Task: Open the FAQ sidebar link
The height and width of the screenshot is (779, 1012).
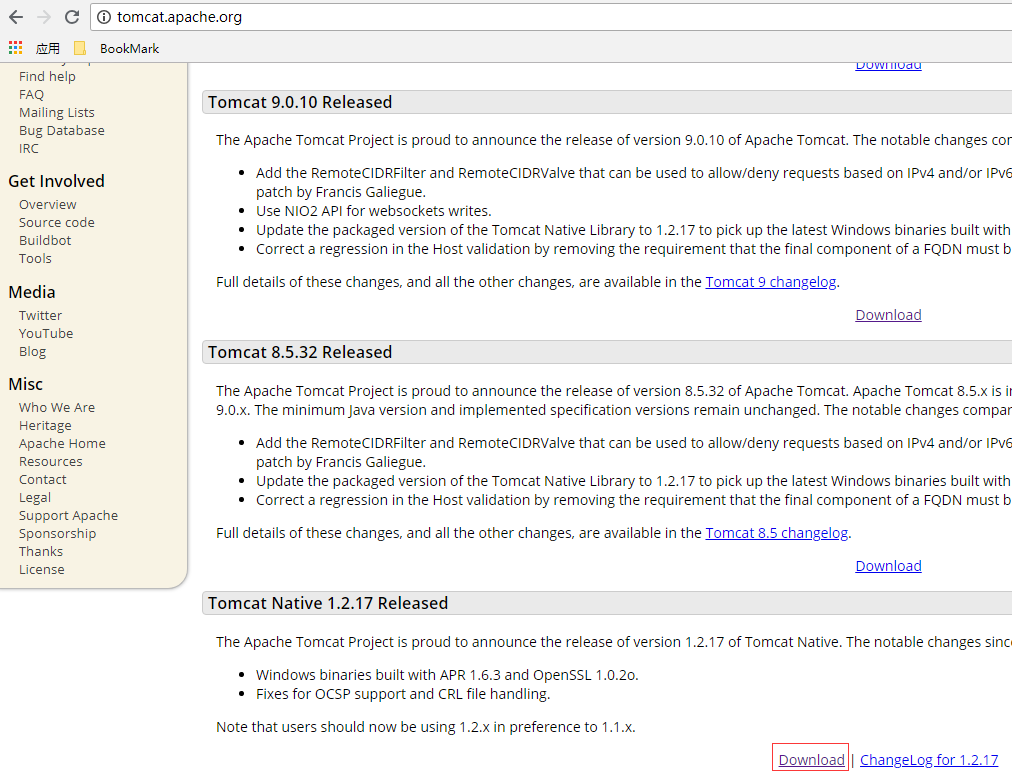Action: coord(32,94)
